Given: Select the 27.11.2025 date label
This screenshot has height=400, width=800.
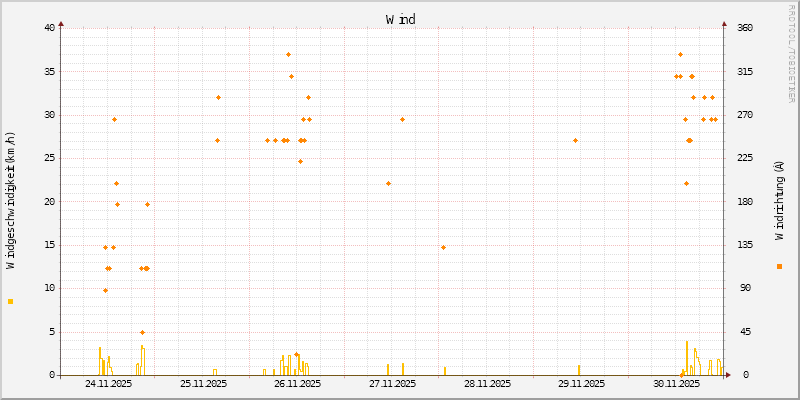Looking at the screenshot, I should point(392,383).
